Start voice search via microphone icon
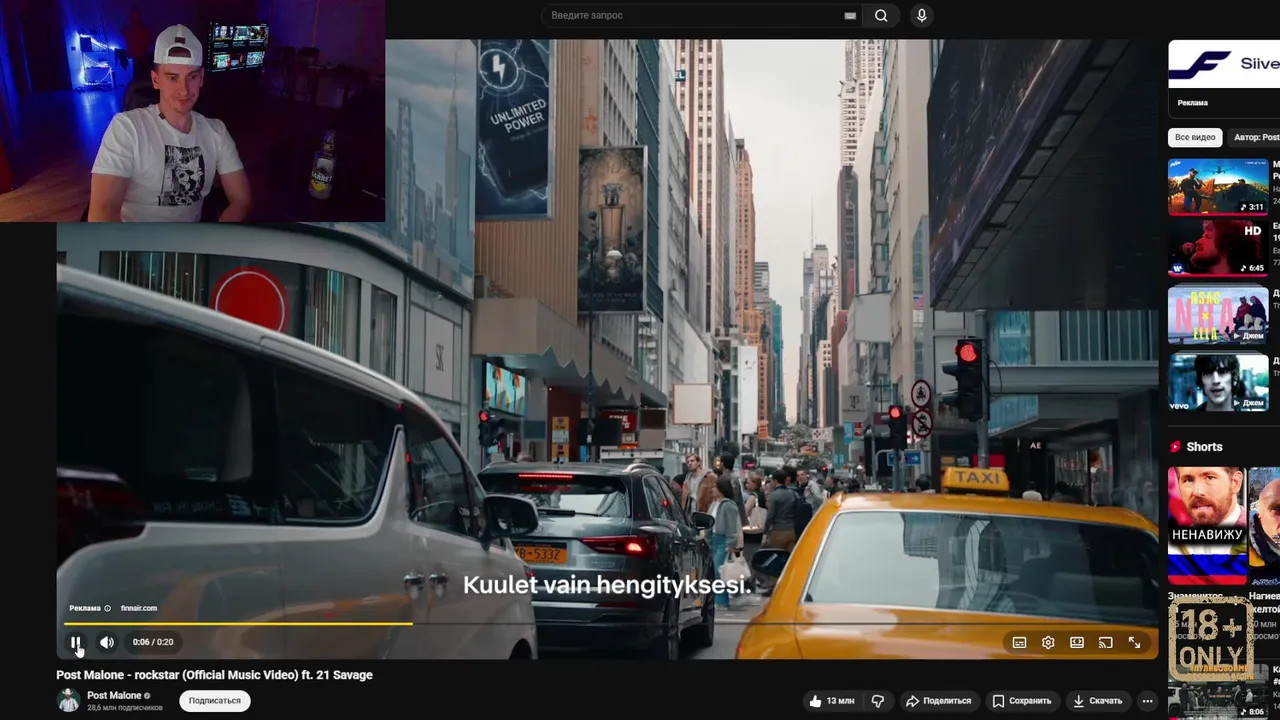The height and width of the screenshot is (720, 1280). click(x=921, y=15)
